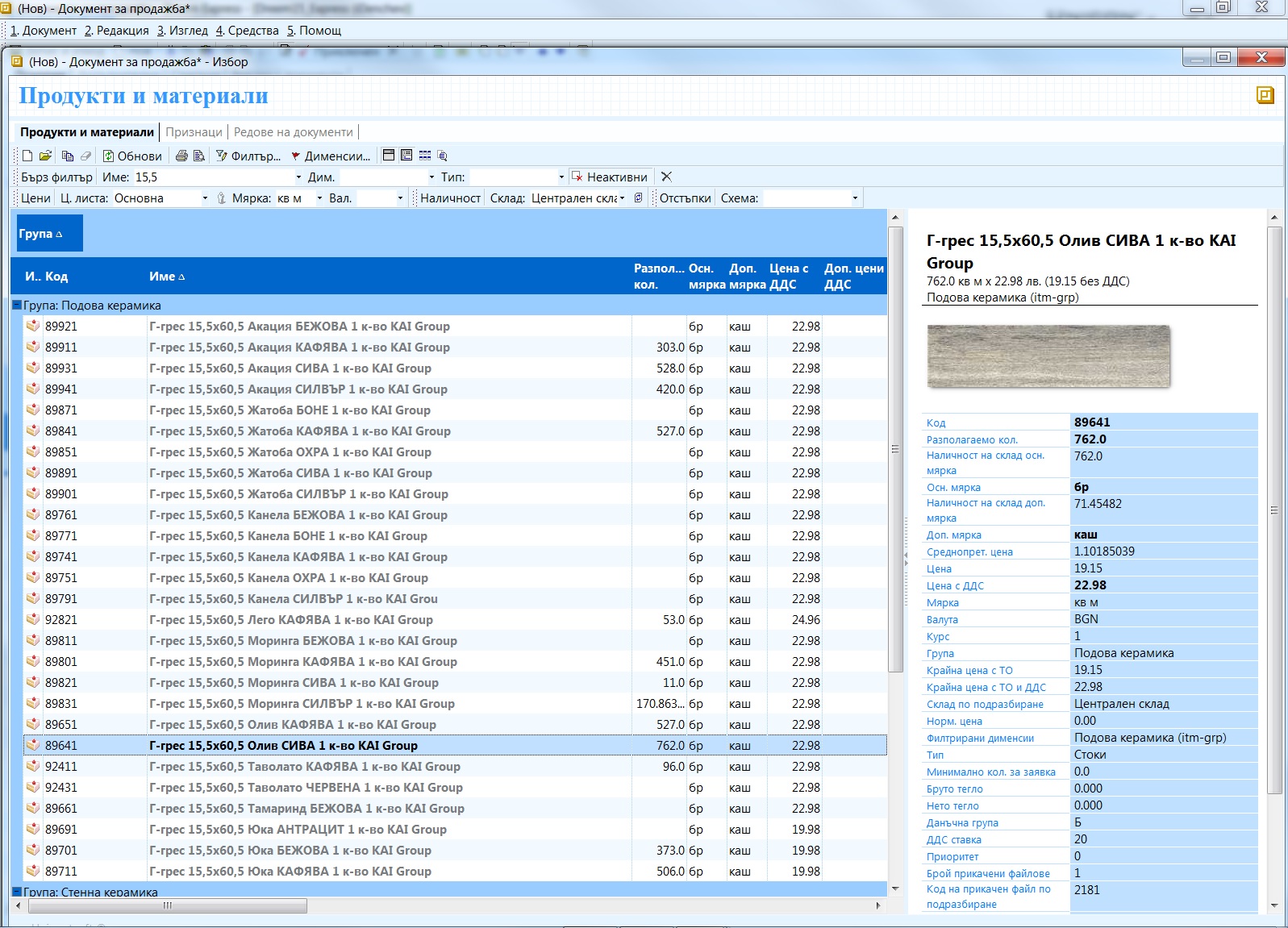
Task: Sort by Цена с ДДС column header
Action: click(x=794, y=277)
